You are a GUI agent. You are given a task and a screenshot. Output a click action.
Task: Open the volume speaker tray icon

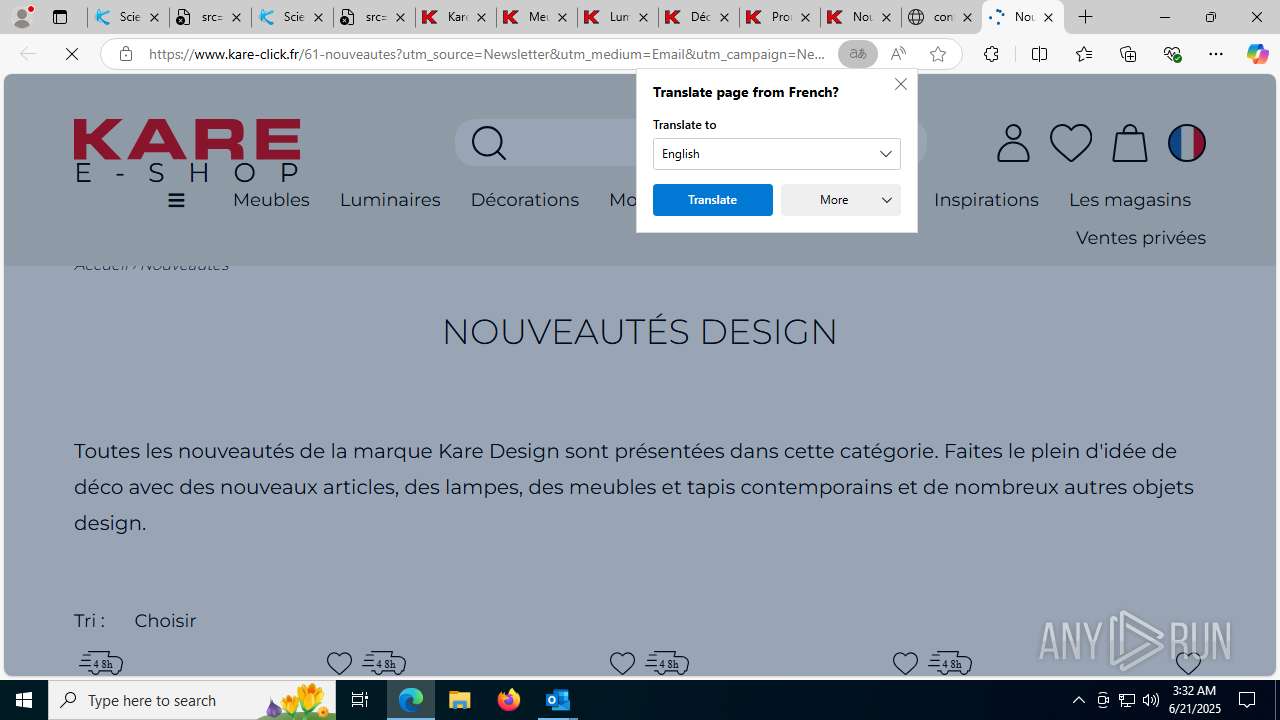[x=1150, y=700]
